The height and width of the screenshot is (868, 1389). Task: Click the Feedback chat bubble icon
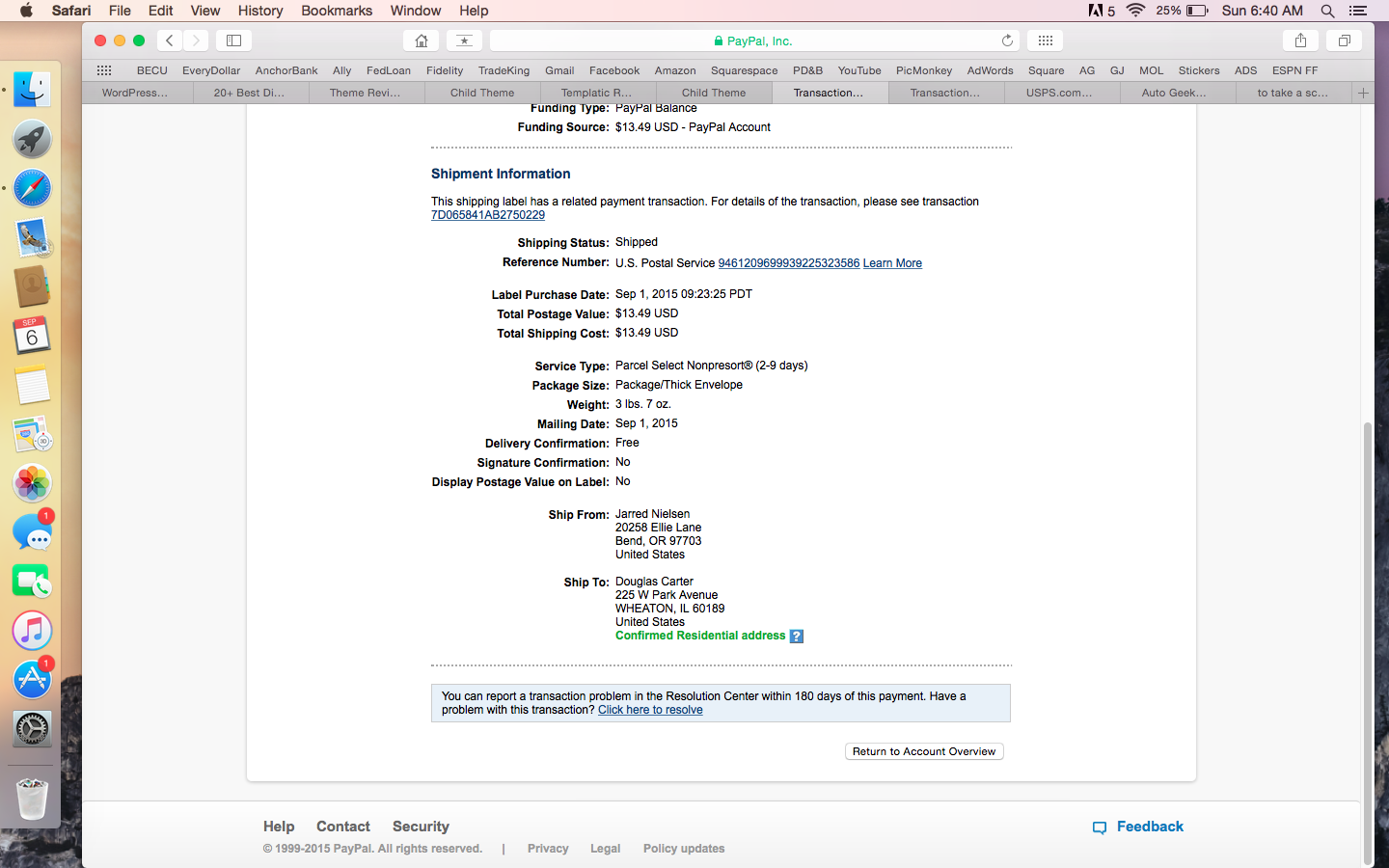click(x=1100, y=827)
